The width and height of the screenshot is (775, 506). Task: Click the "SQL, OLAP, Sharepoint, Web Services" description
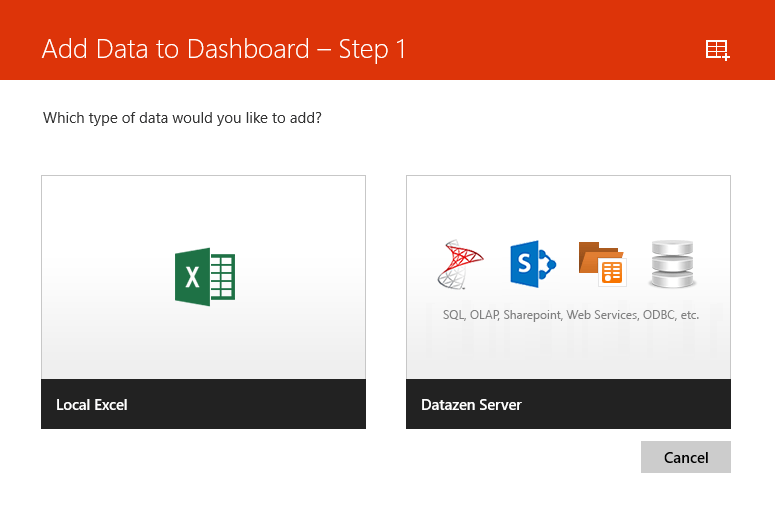click(x=540, y=315)
